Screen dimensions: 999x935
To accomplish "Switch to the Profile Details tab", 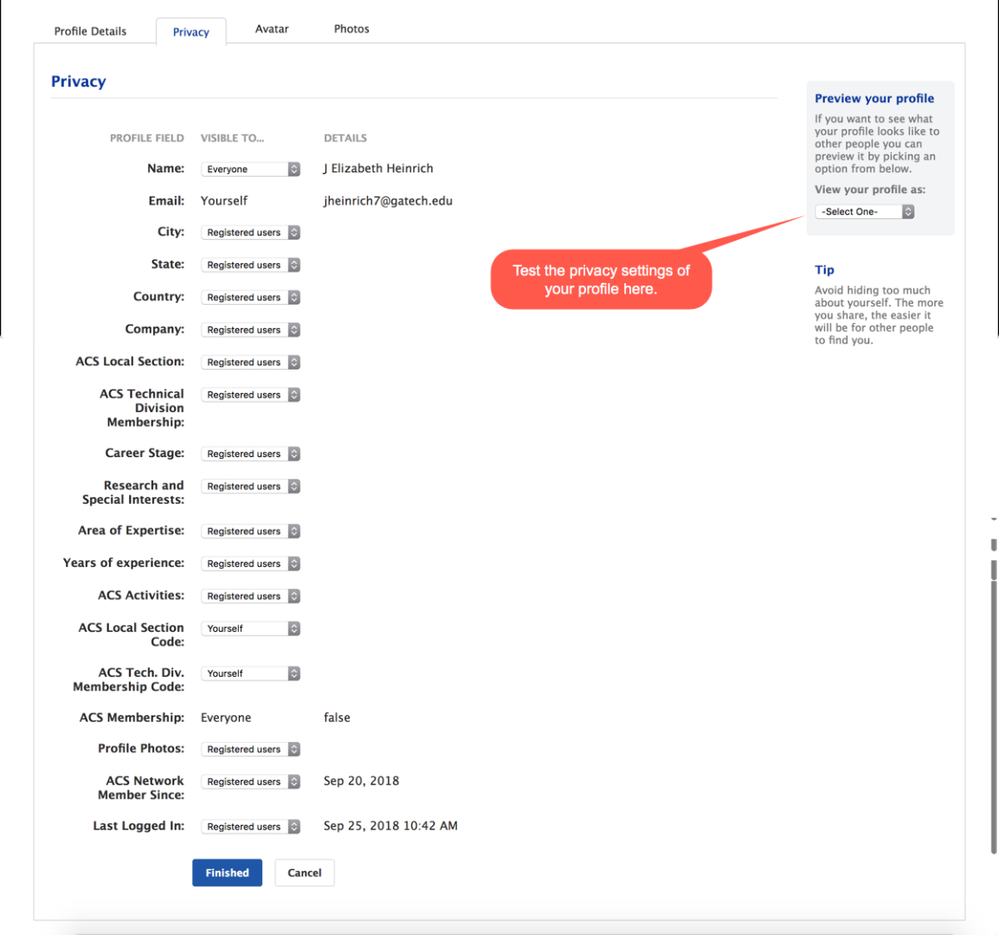I will [90, 31].
